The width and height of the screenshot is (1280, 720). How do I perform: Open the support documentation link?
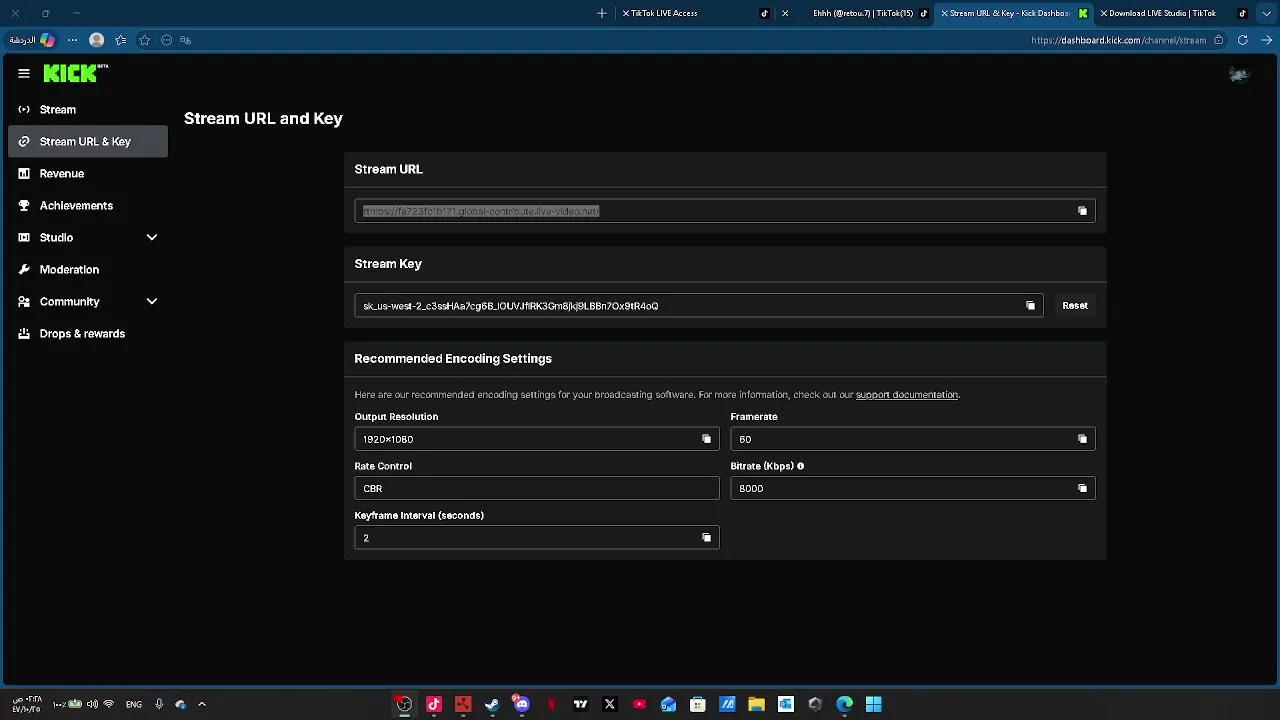pos(906,395)
